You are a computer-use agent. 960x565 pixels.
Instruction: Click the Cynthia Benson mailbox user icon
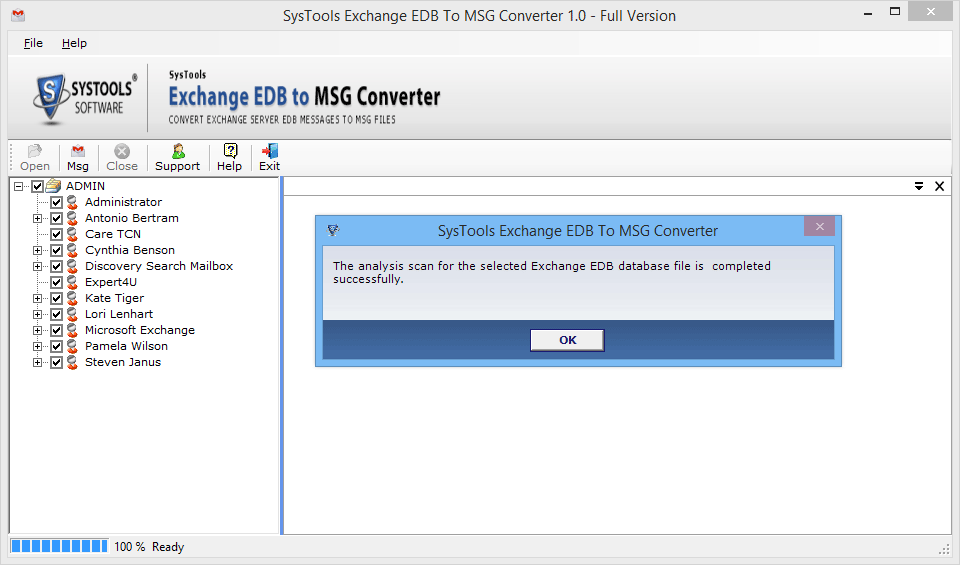coord(72,250)
